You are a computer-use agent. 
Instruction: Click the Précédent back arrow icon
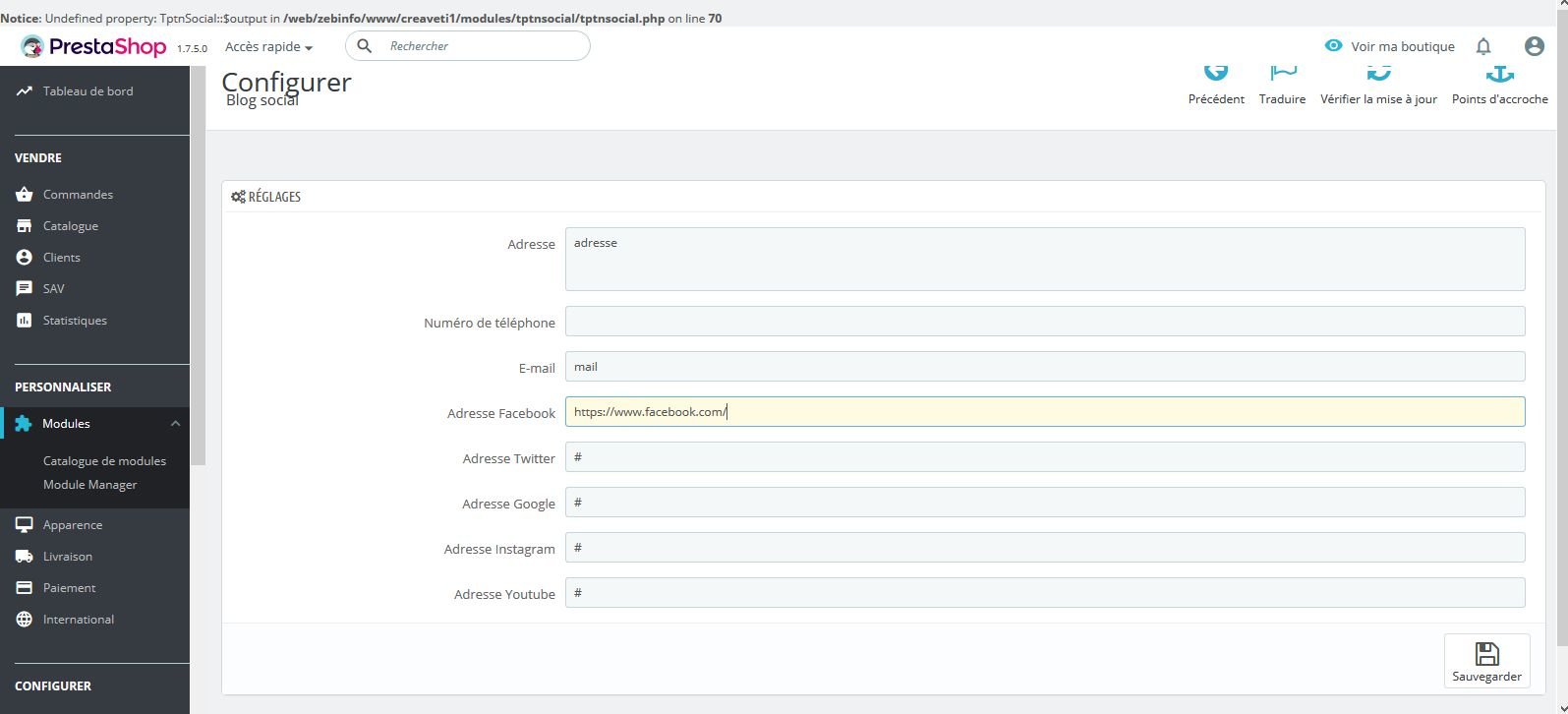tap(1216, 73)
